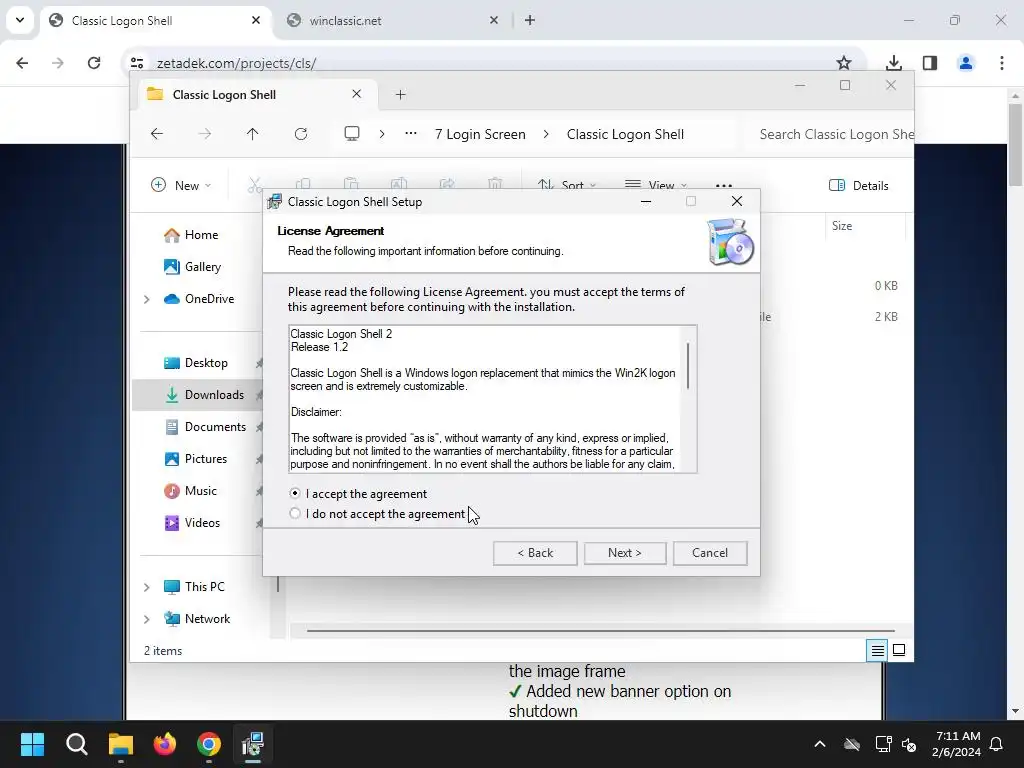Screen dimensions: 1024x768
Task: Open a new Chrome tab
Action: (x=530, y=21)
